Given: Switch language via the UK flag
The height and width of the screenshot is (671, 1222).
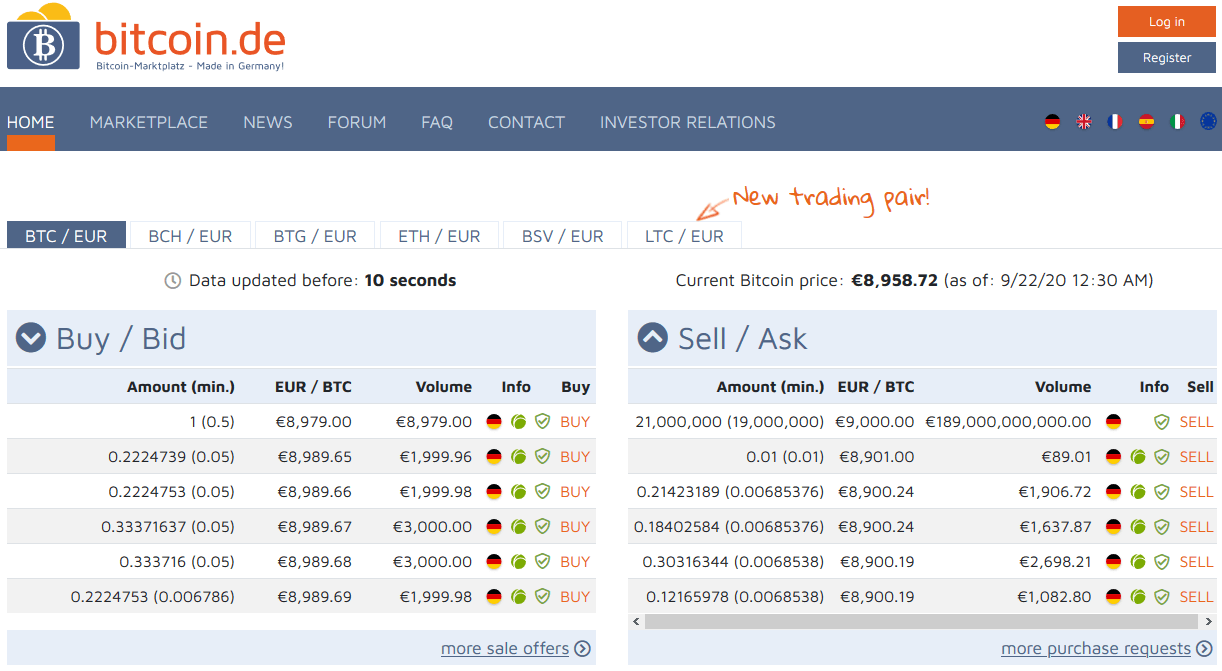Looking at the screenshot, I should tap(1084, 122).
